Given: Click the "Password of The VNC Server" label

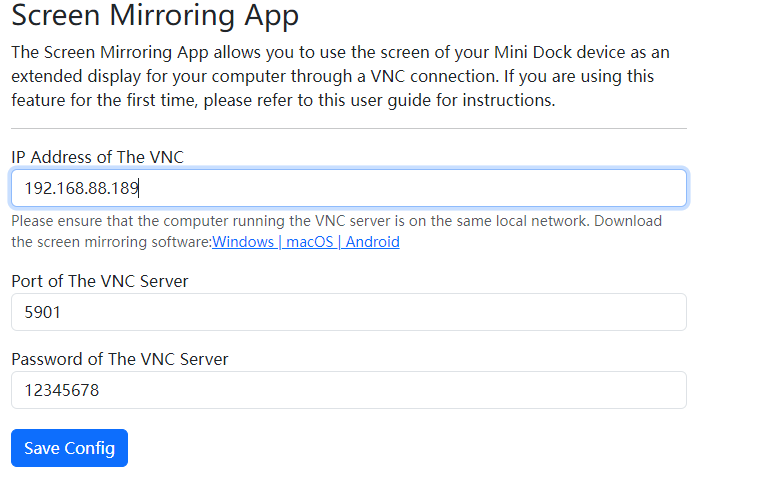Looking at the screenshot, I should pos(119,359).
